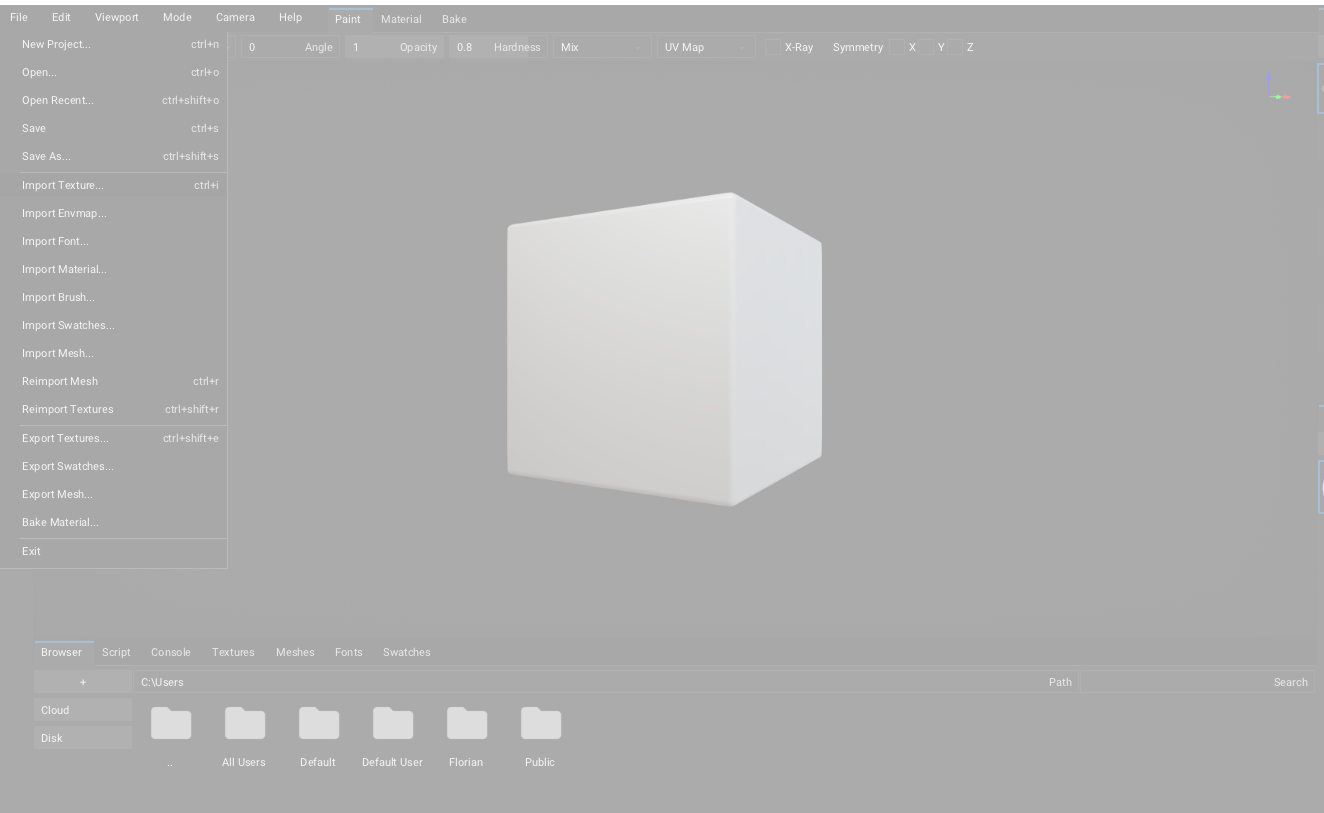Open the UV Map dropdown

click(x=706, y=46)
